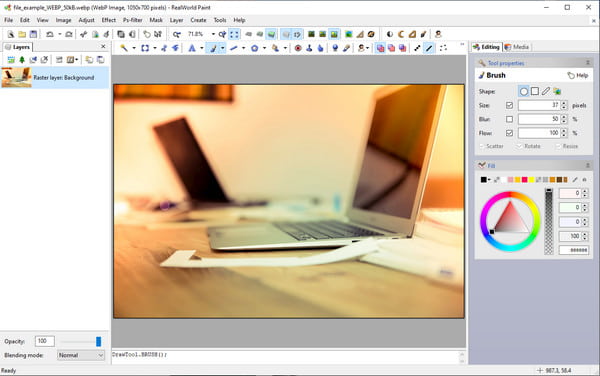This screenshot has height=376, width=600.
Task: Click the Redo arrow icon
Action: [69, 34]
